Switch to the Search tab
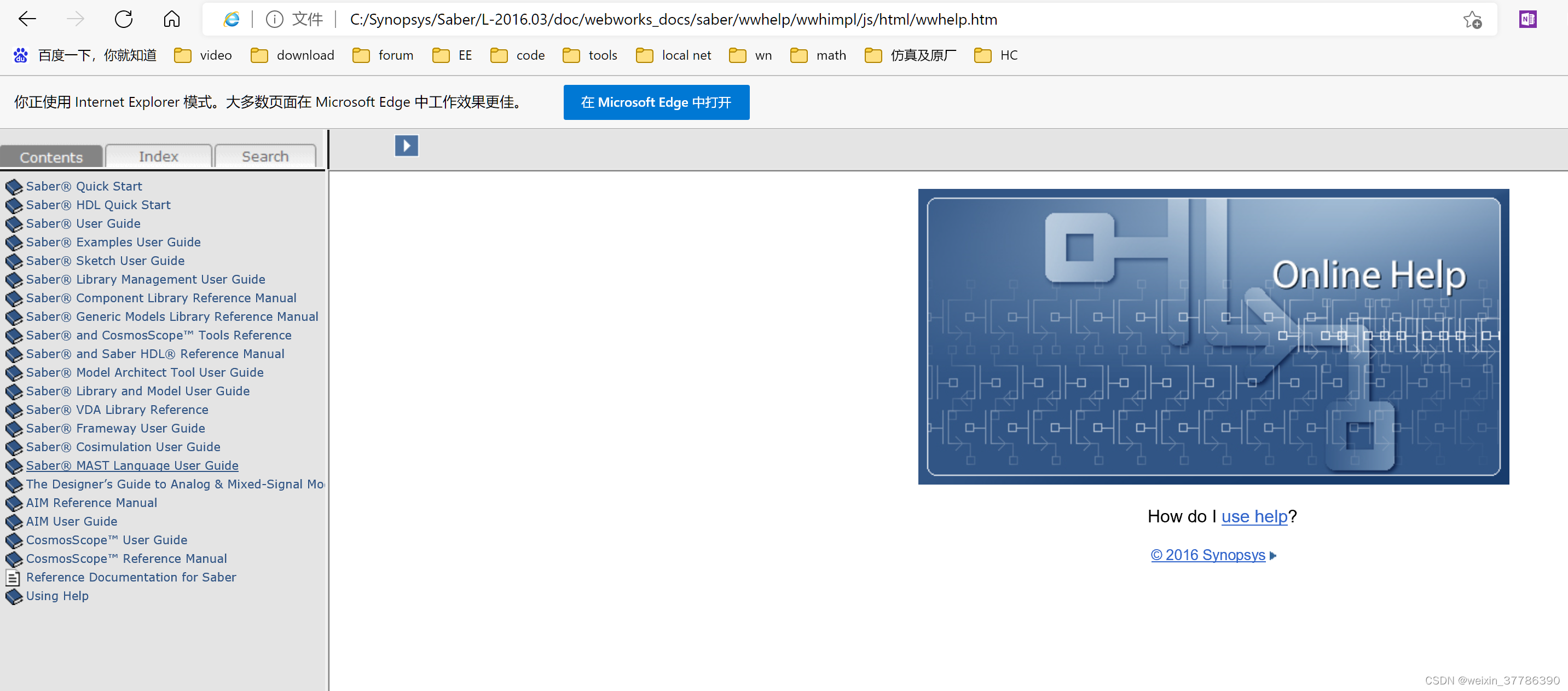 (265, 157)
